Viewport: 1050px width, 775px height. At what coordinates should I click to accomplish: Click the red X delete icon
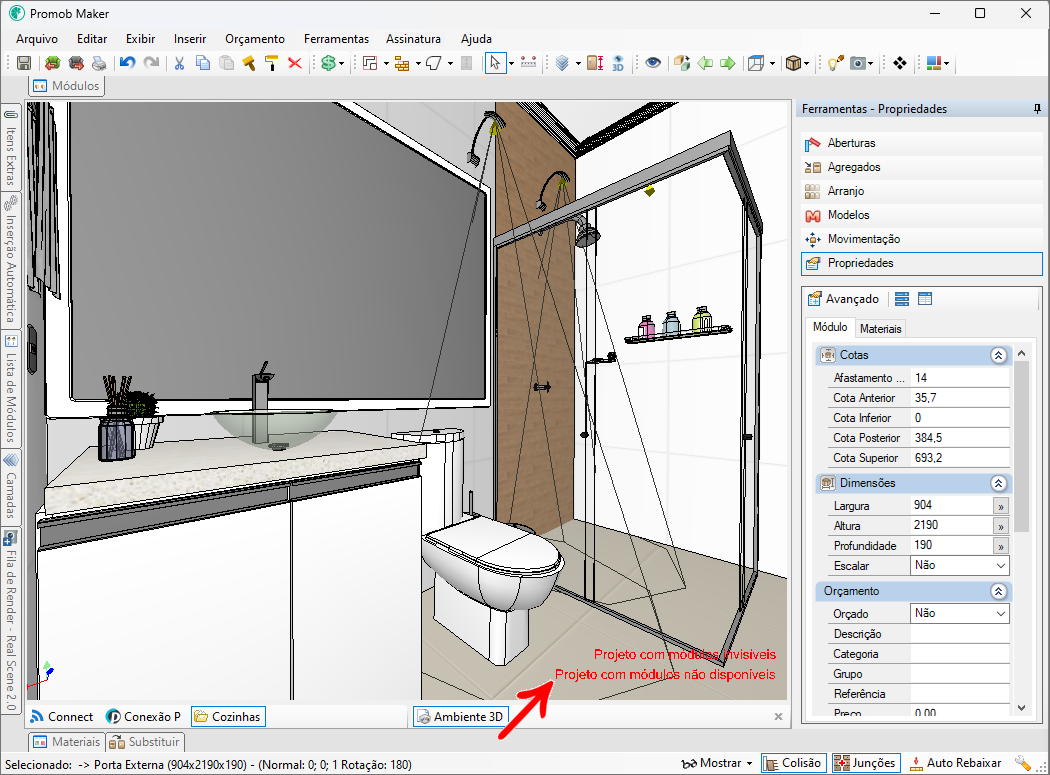pyautogui.click(x=295, y=63)
